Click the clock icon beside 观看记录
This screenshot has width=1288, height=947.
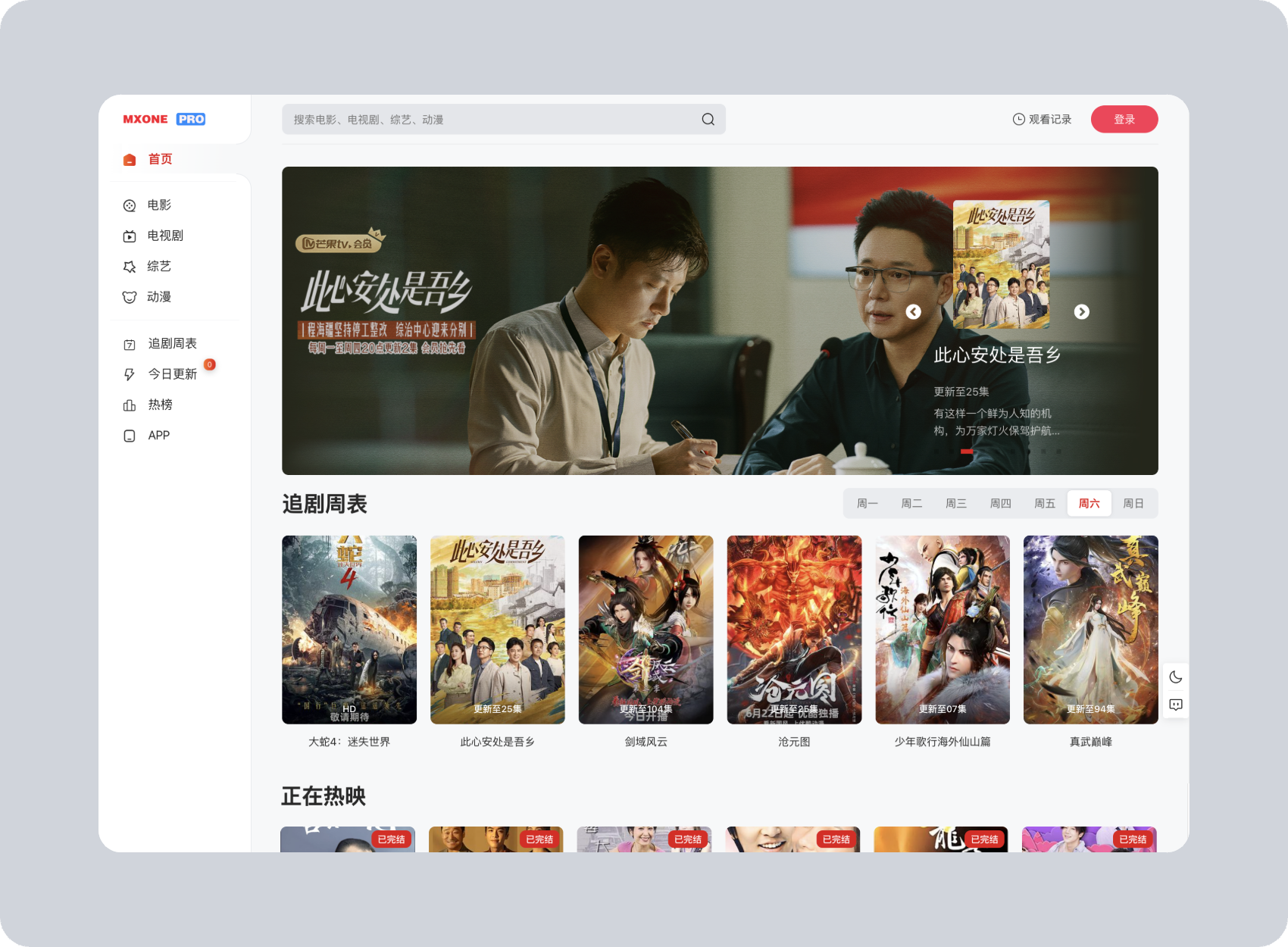click(1019, 119)
